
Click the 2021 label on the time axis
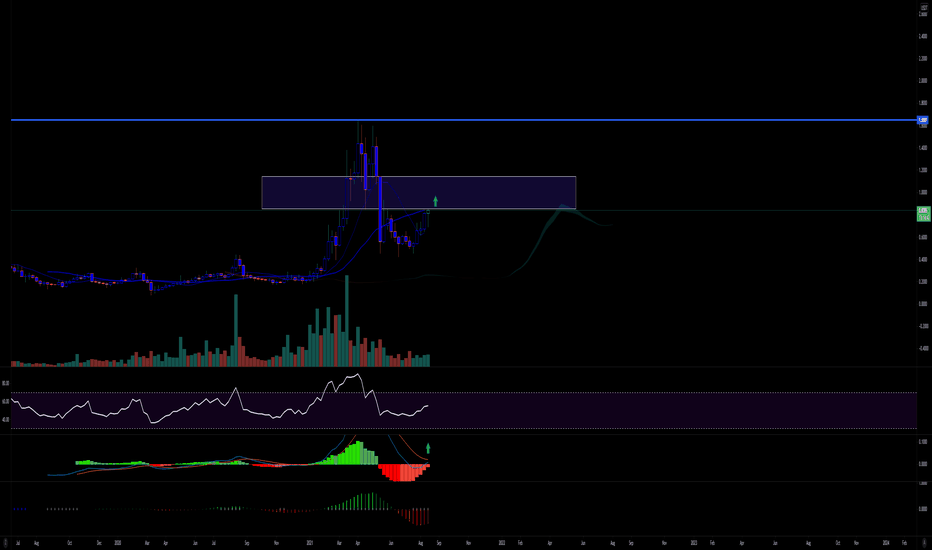[310, 543]
